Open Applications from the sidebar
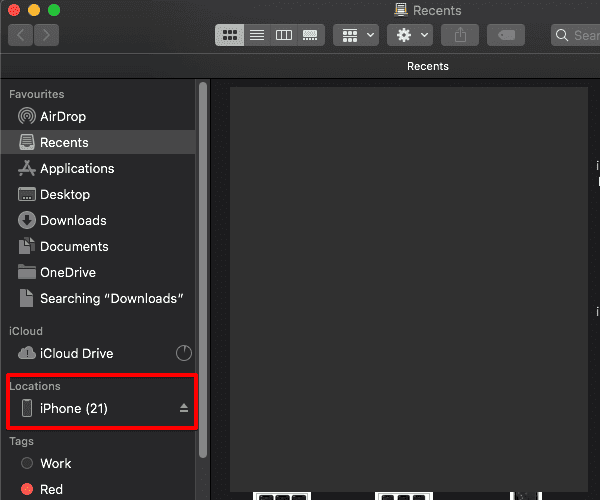Image resolution: width=600 pixels, height=500 pixels. tap(76, 169)
